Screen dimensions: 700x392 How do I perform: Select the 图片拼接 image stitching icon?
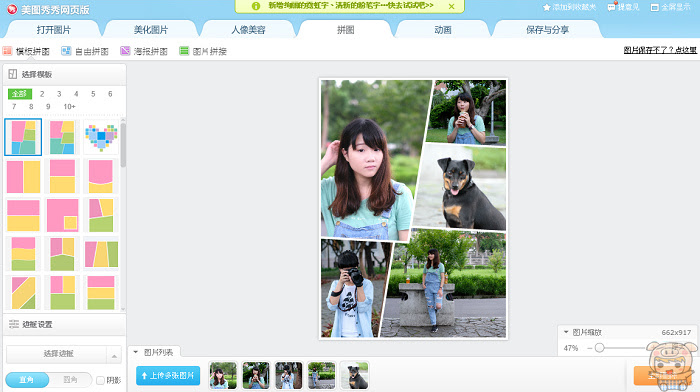pos(184,51)
